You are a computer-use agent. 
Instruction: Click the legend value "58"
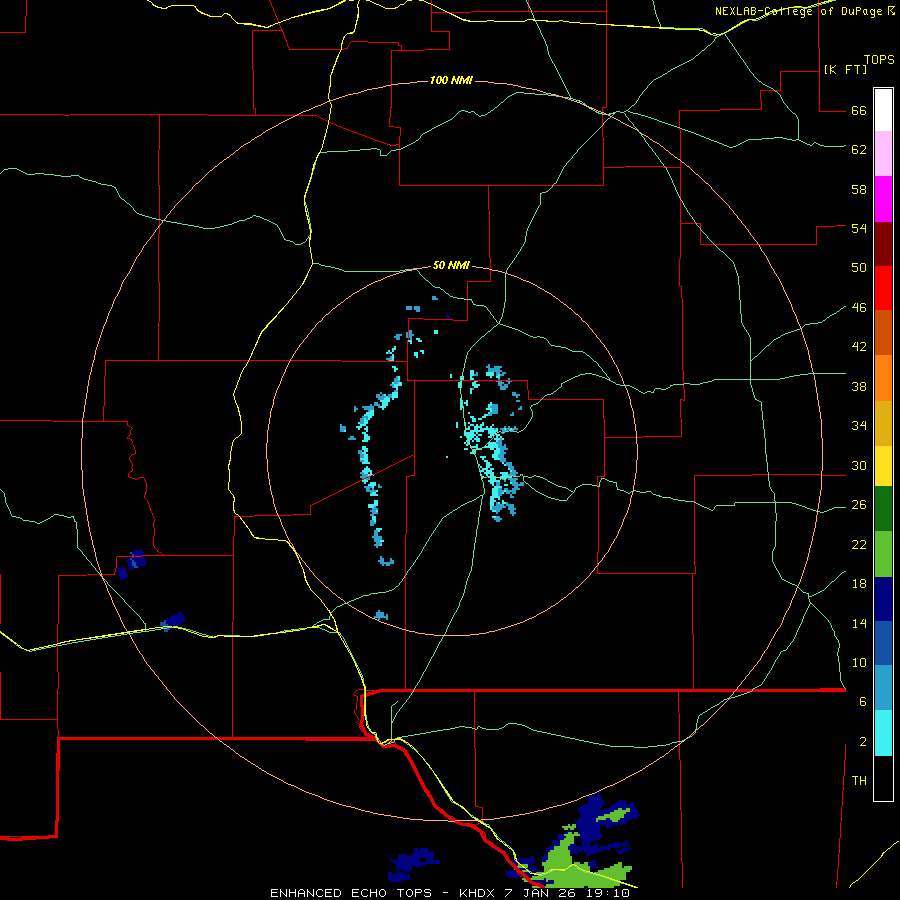[x=859, y=189]
